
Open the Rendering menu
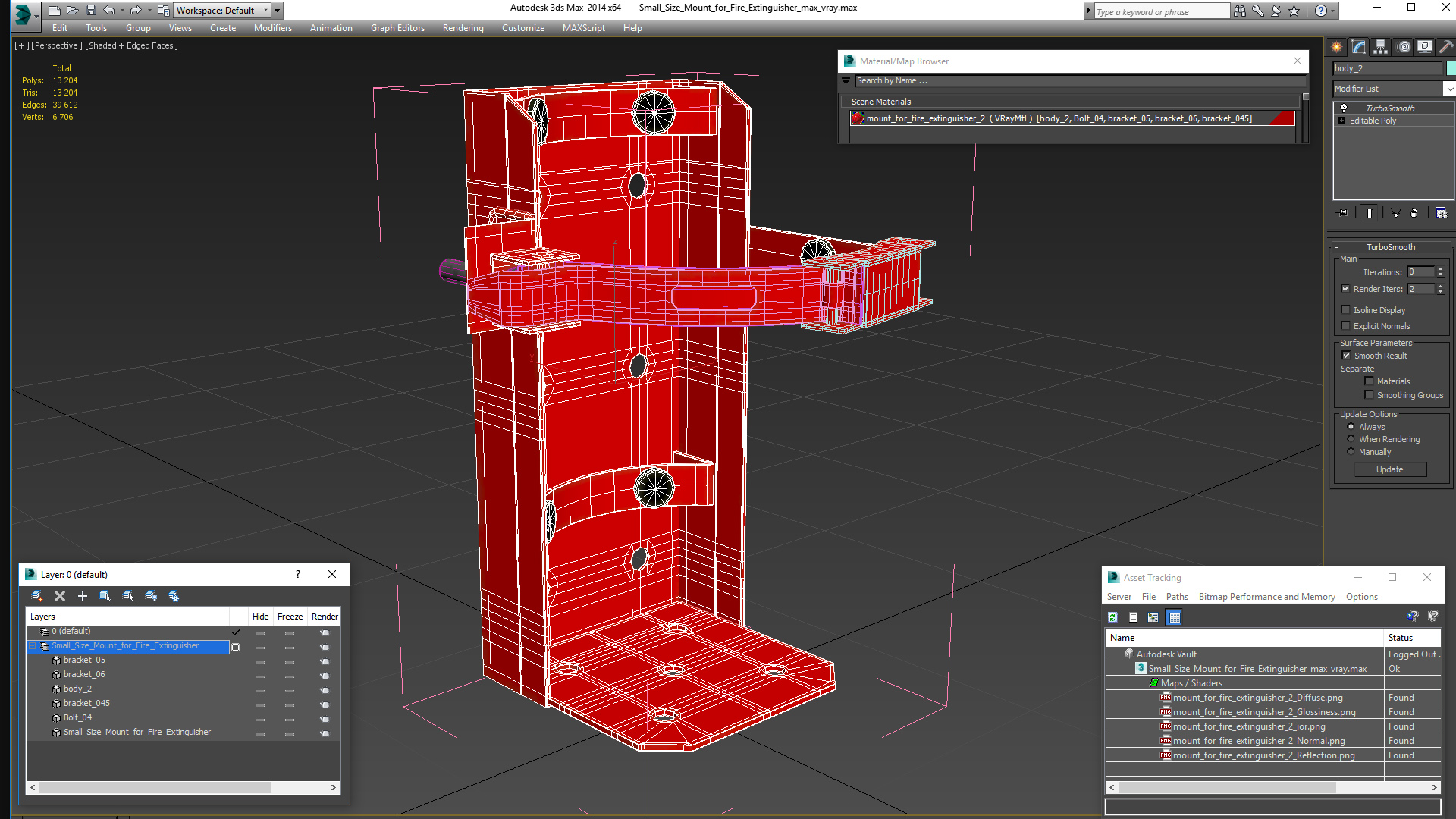463,28
